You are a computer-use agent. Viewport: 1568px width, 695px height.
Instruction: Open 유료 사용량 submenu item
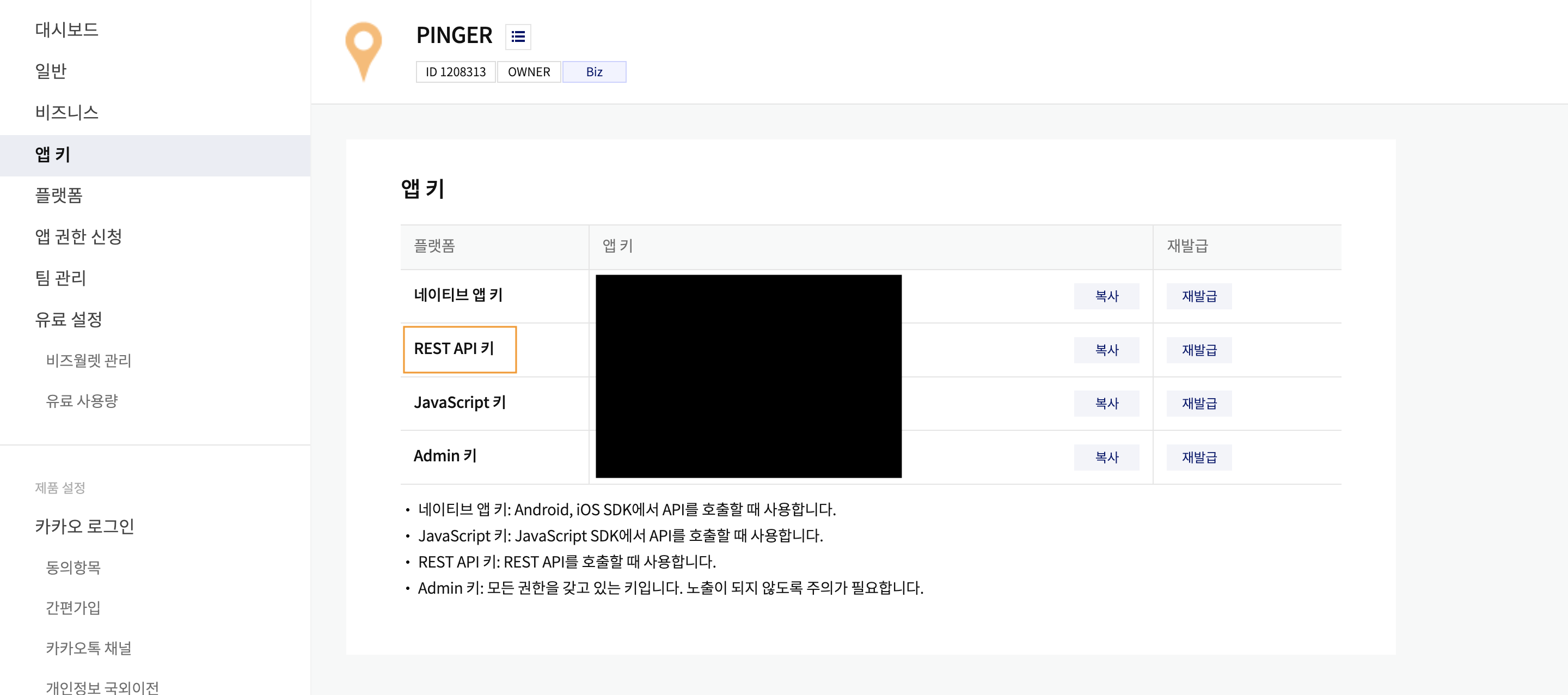[82, 401]
